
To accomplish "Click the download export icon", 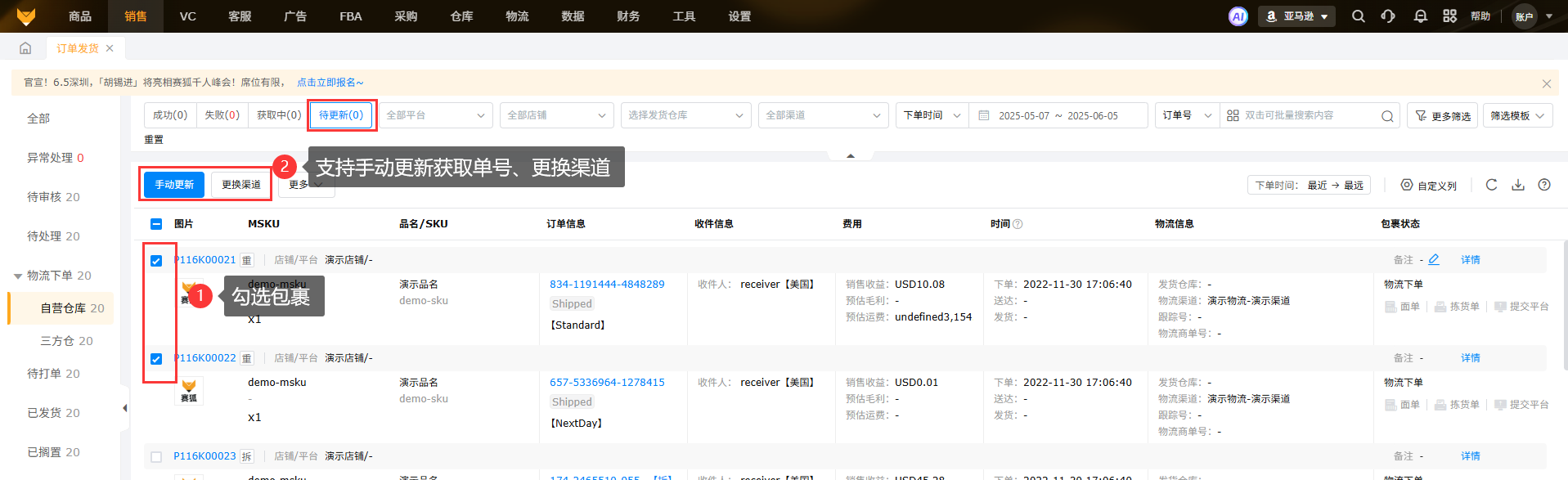I will 1517,185.
